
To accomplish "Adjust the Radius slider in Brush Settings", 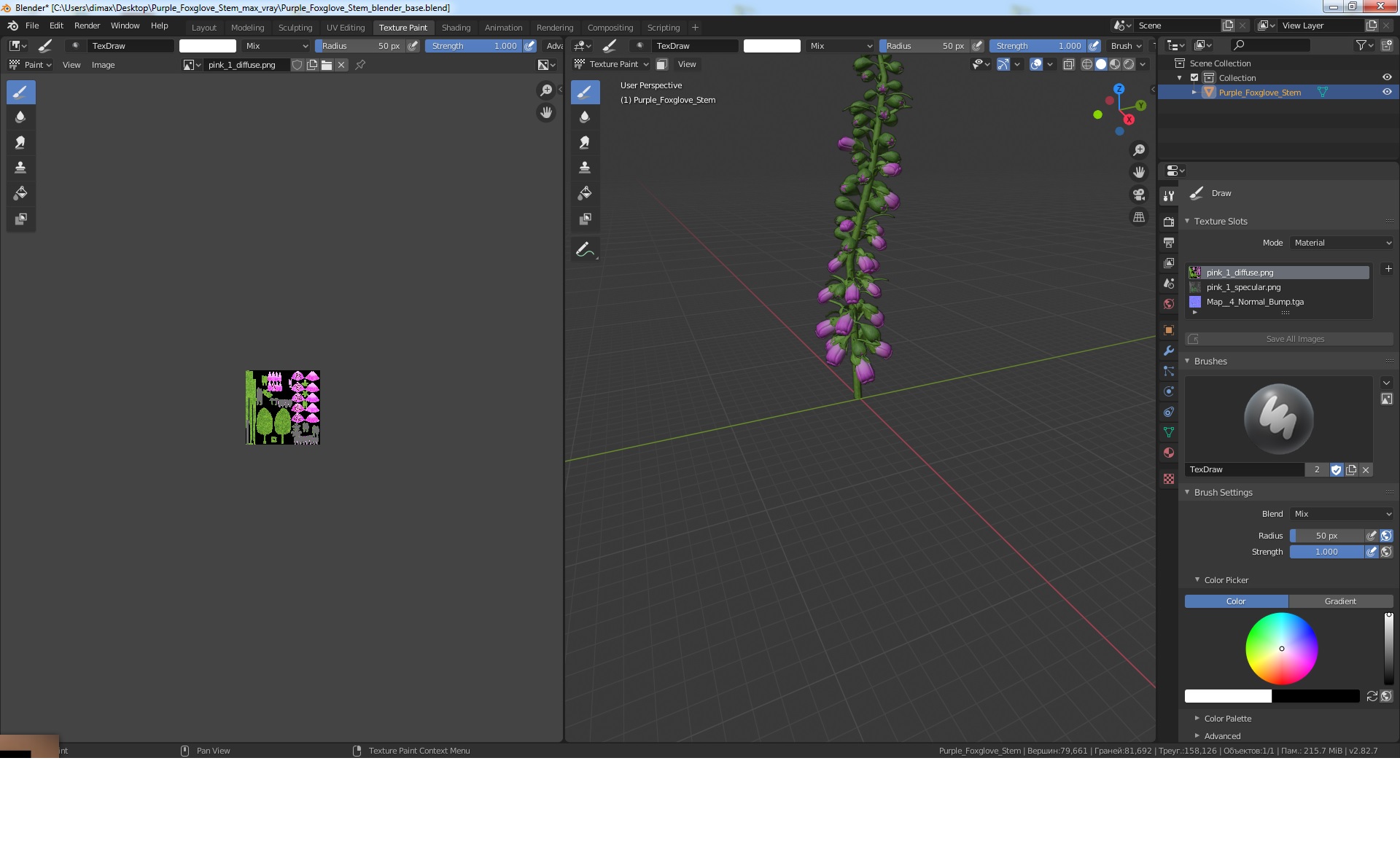I will click(x=1326, y=536).
